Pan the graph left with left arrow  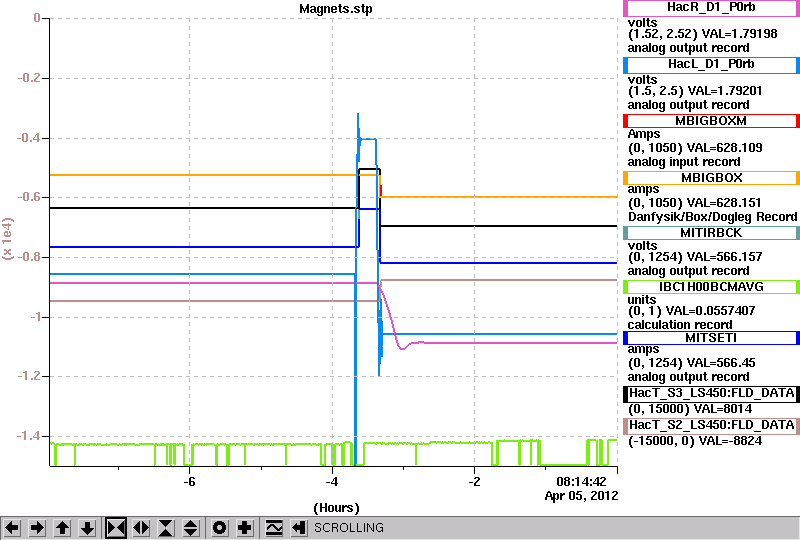pyautogui.click(x=12, y=528)
